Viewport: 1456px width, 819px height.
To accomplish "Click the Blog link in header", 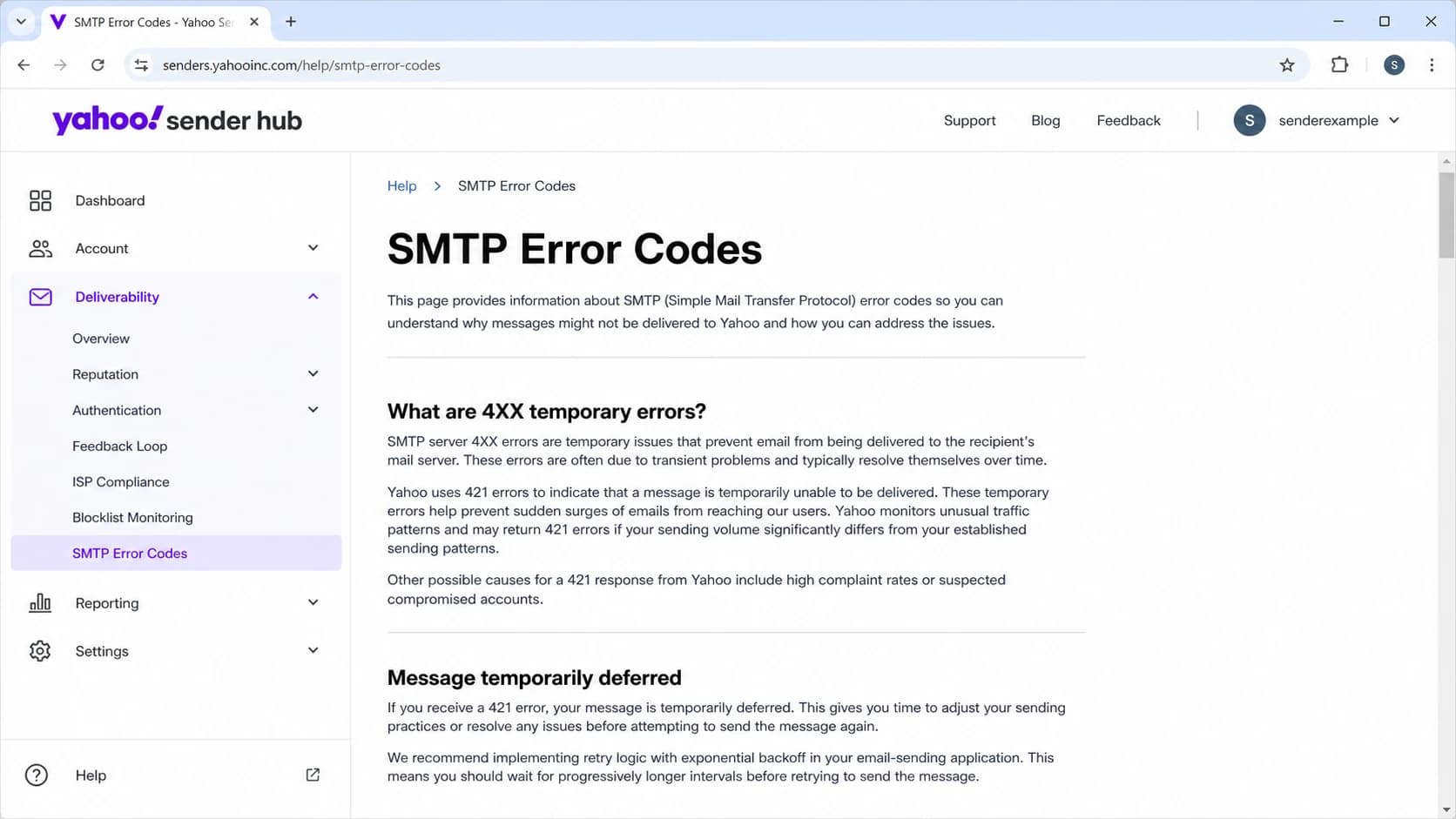I will point(1045,120).
